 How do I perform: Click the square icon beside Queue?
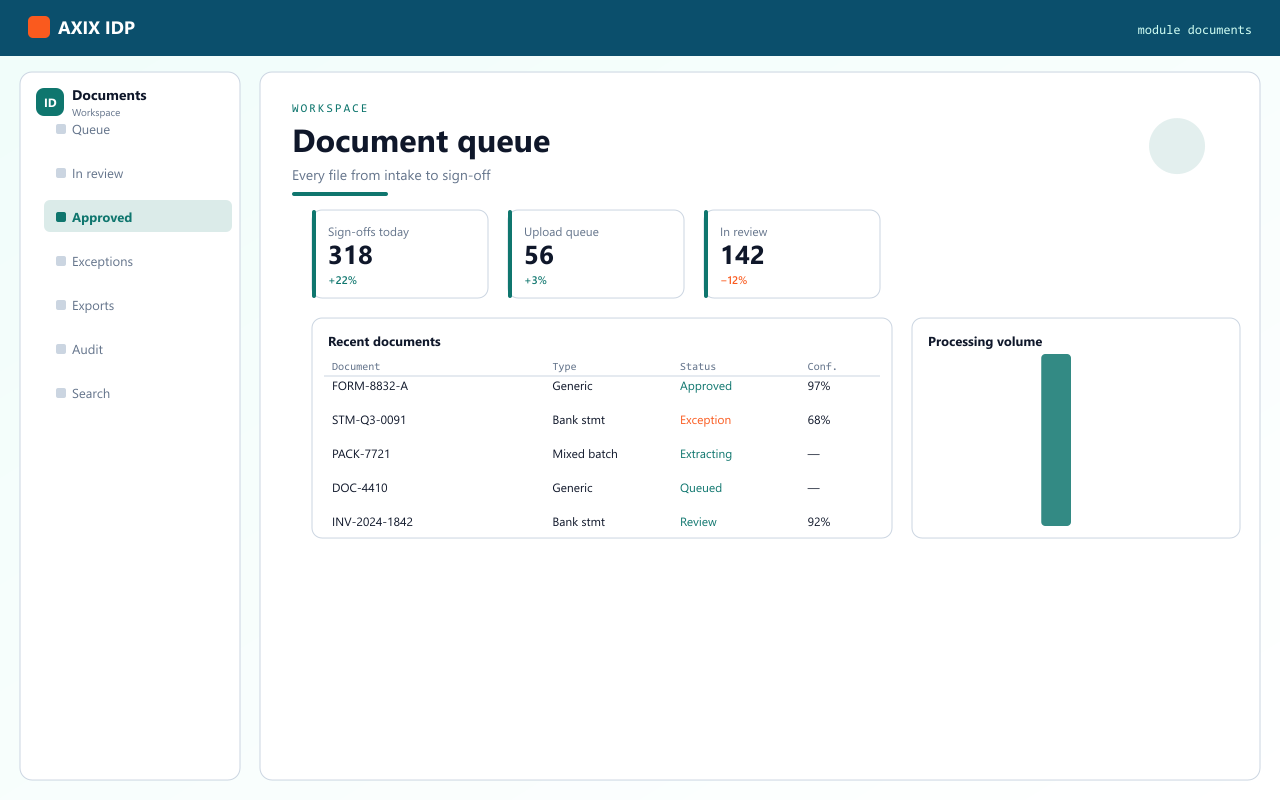click(61, 130)
